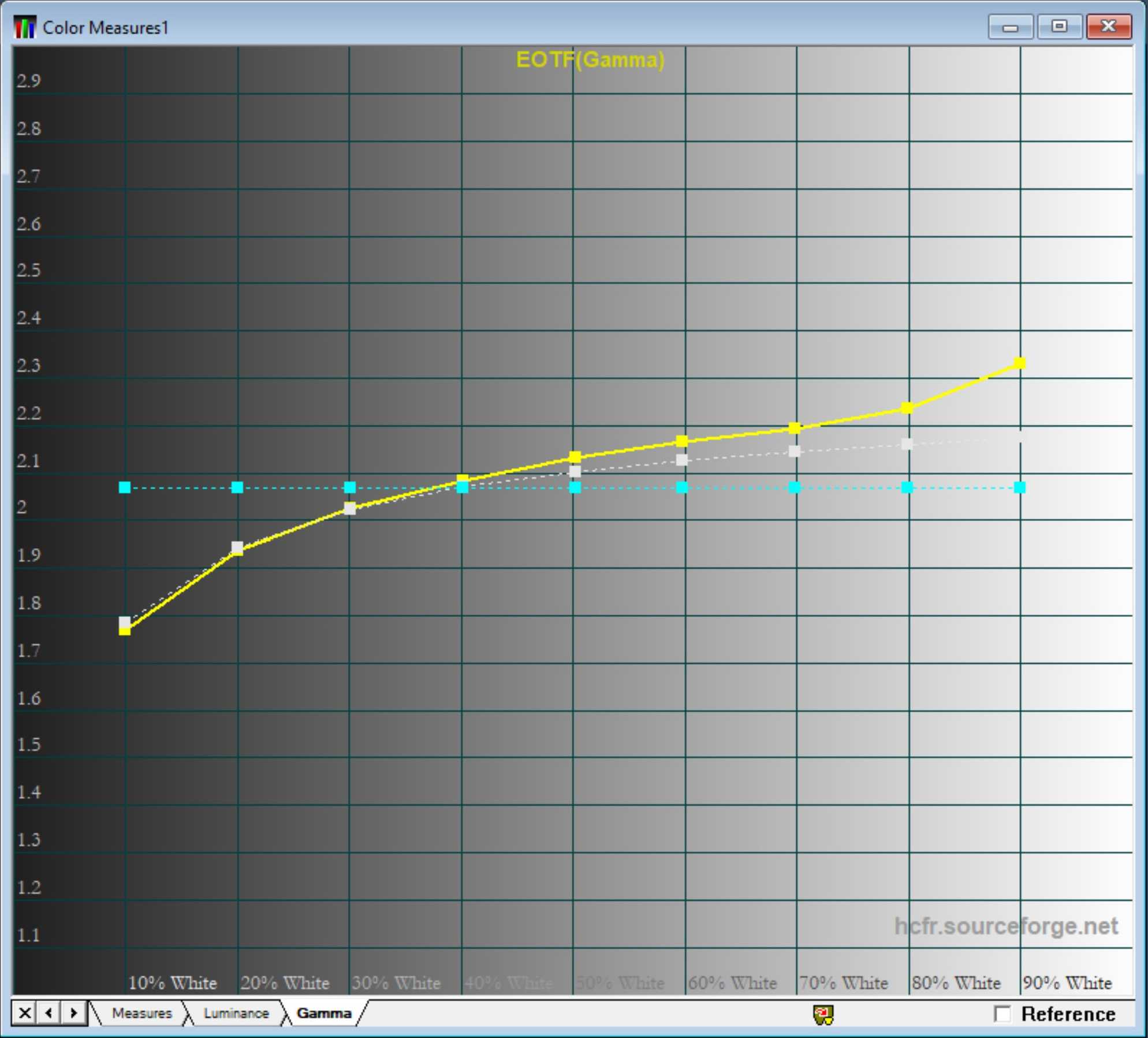Click the white data point at 80% White
Image resolution: width=1148 pixels, height=1038 pixels.
pos(907,444)
